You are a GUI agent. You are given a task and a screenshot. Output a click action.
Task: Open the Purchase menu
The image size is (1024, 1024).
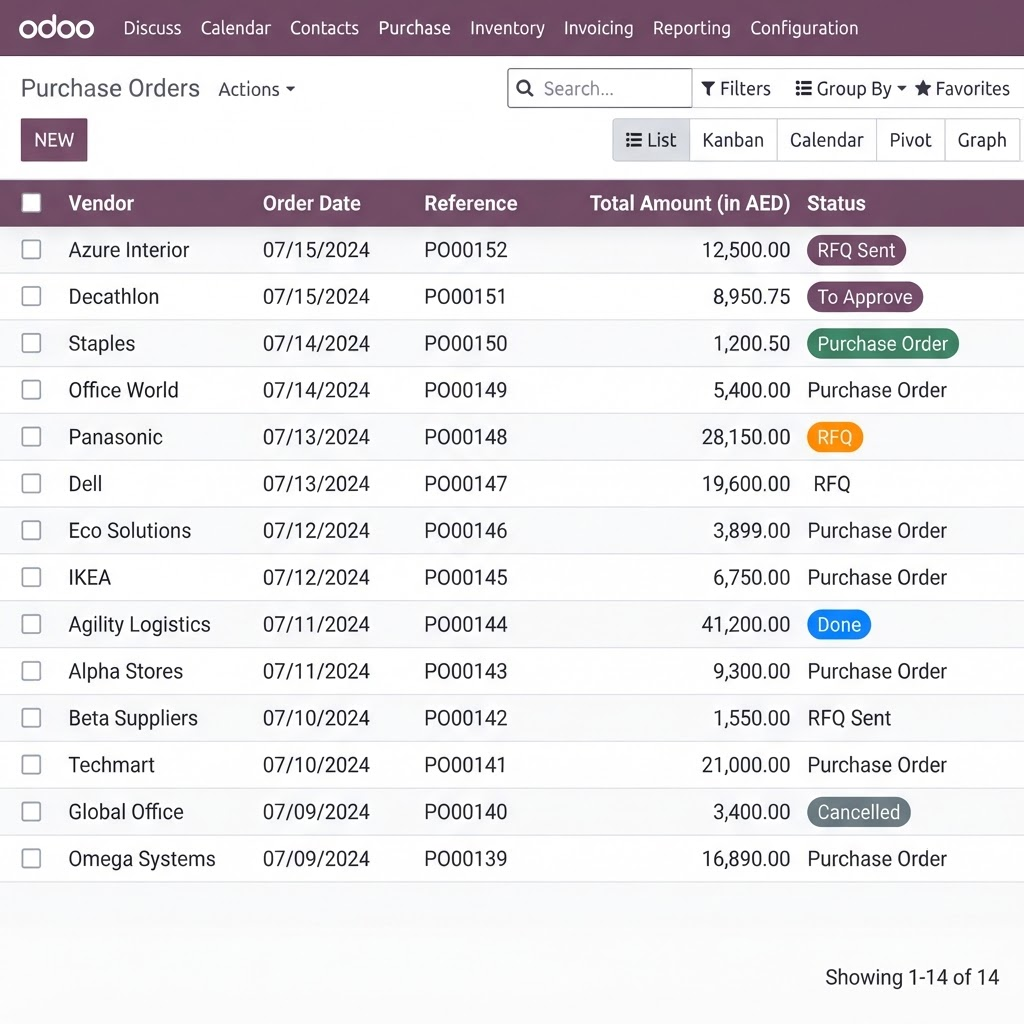click(x=415, y=28)
